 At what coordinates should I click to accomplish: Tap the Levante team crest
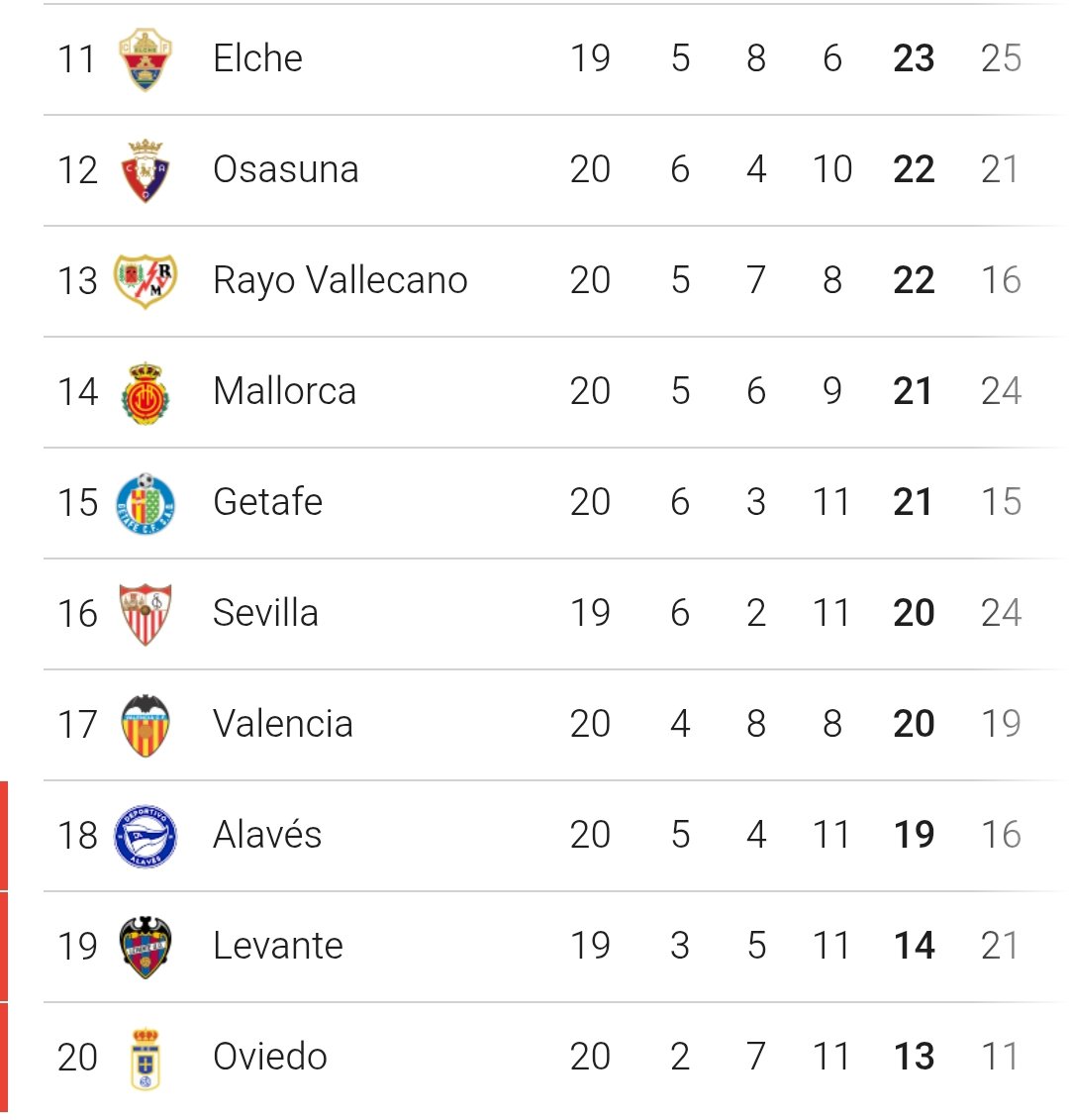pos(146,947)
